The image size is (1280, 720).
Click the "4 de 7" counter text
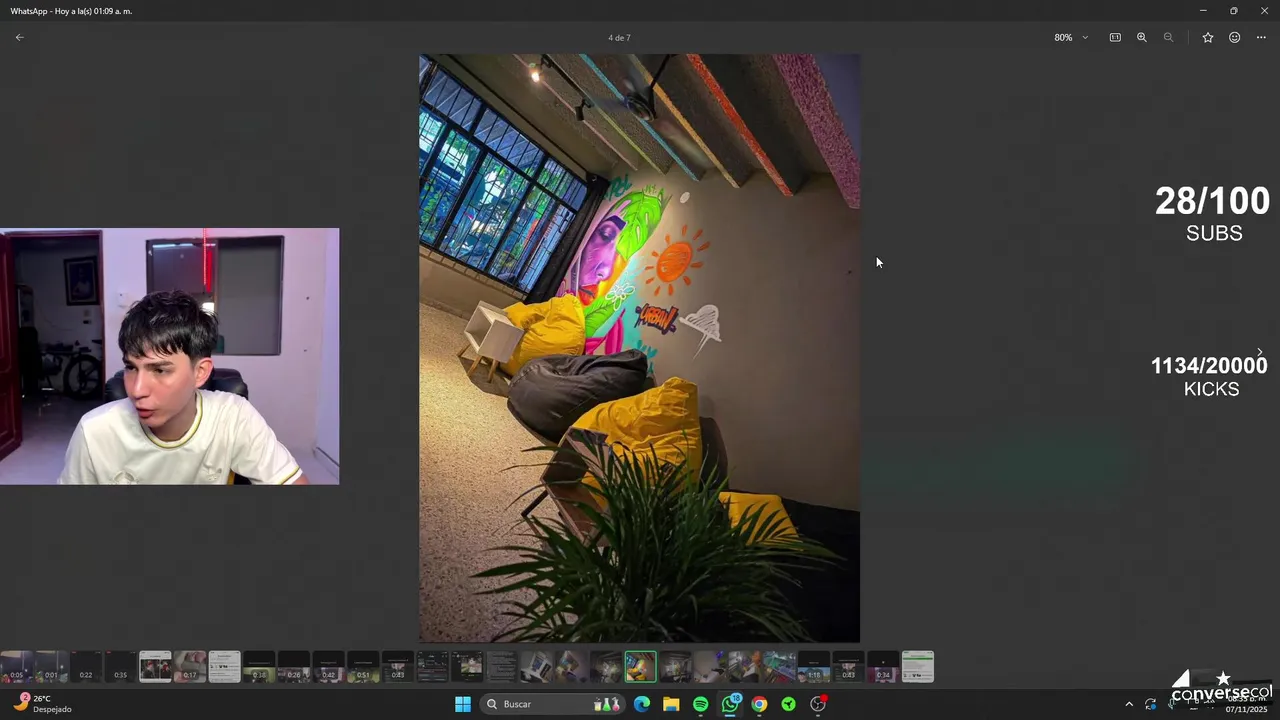(619, 38)
